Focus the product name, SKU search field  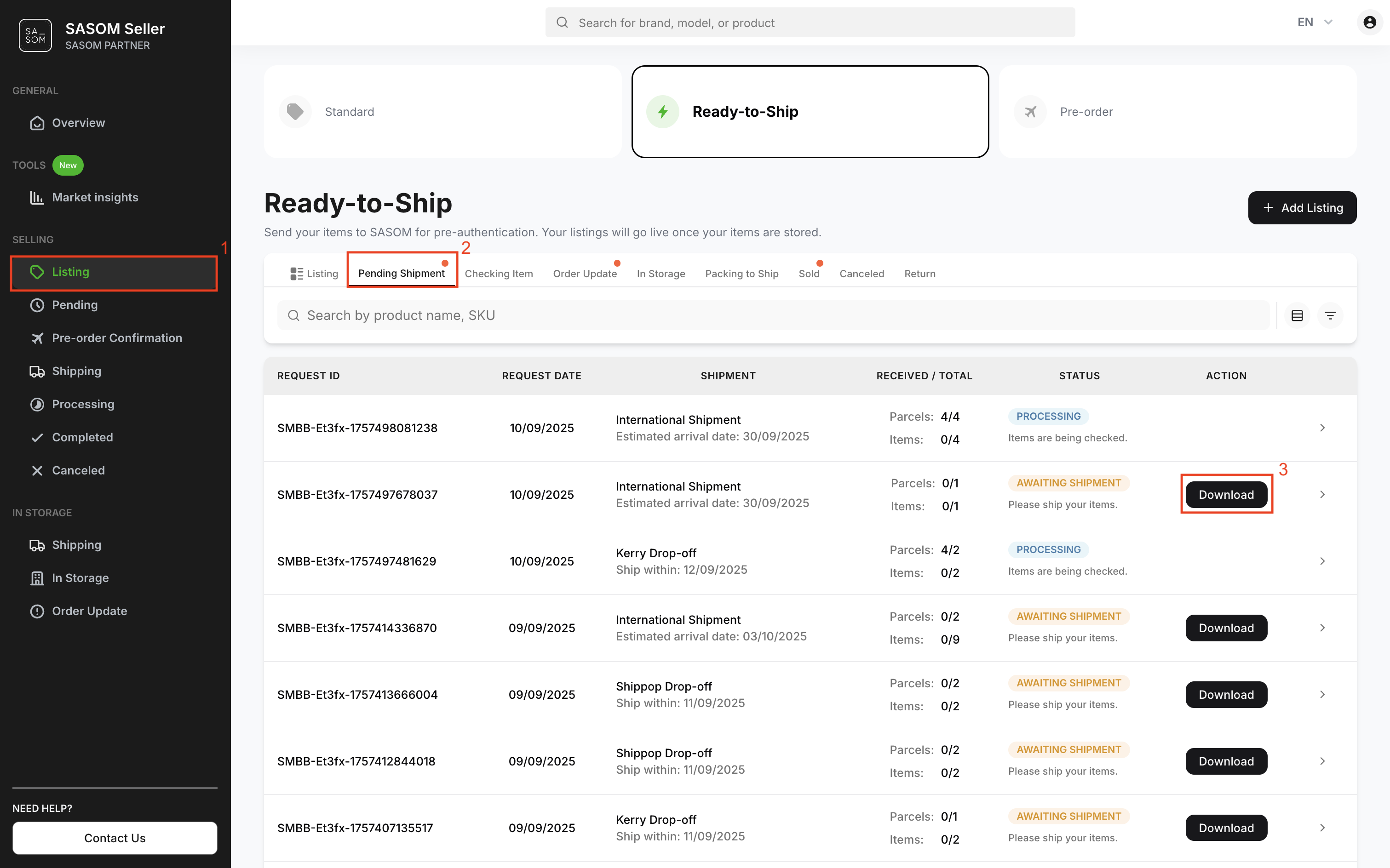coord(773,315)
